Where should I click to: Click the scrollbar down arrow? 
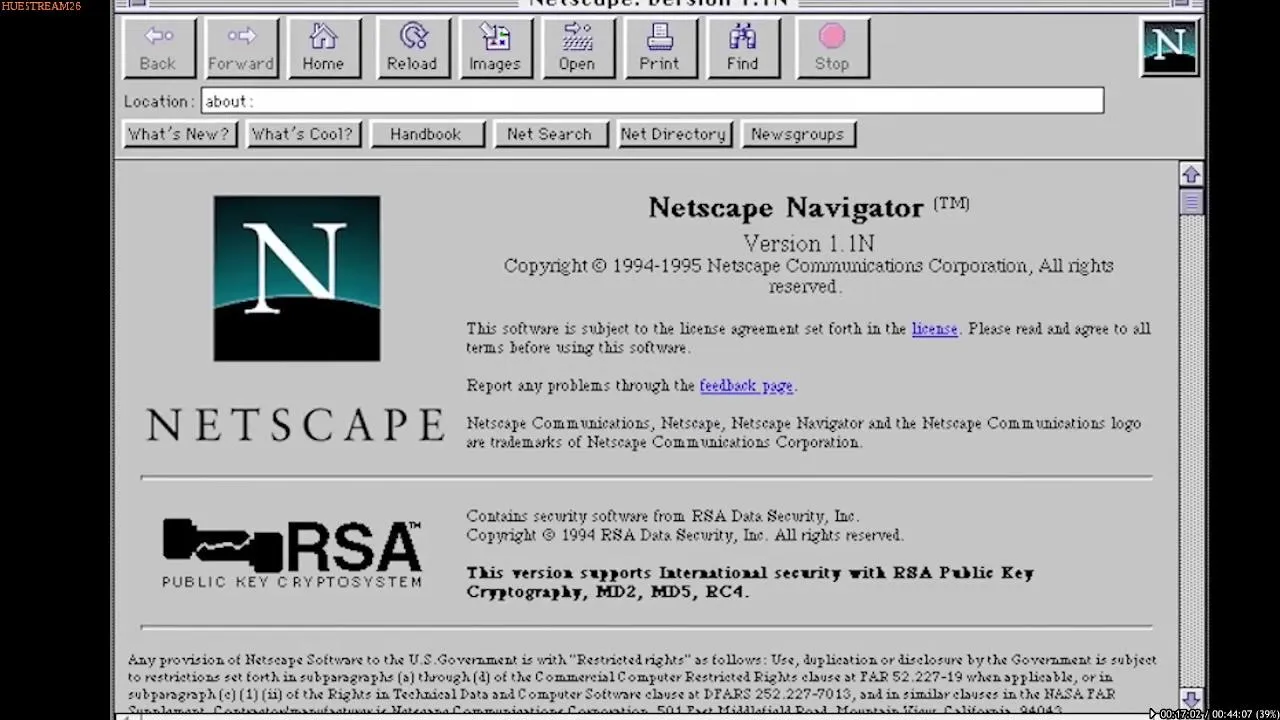(x=1190, y=699)
